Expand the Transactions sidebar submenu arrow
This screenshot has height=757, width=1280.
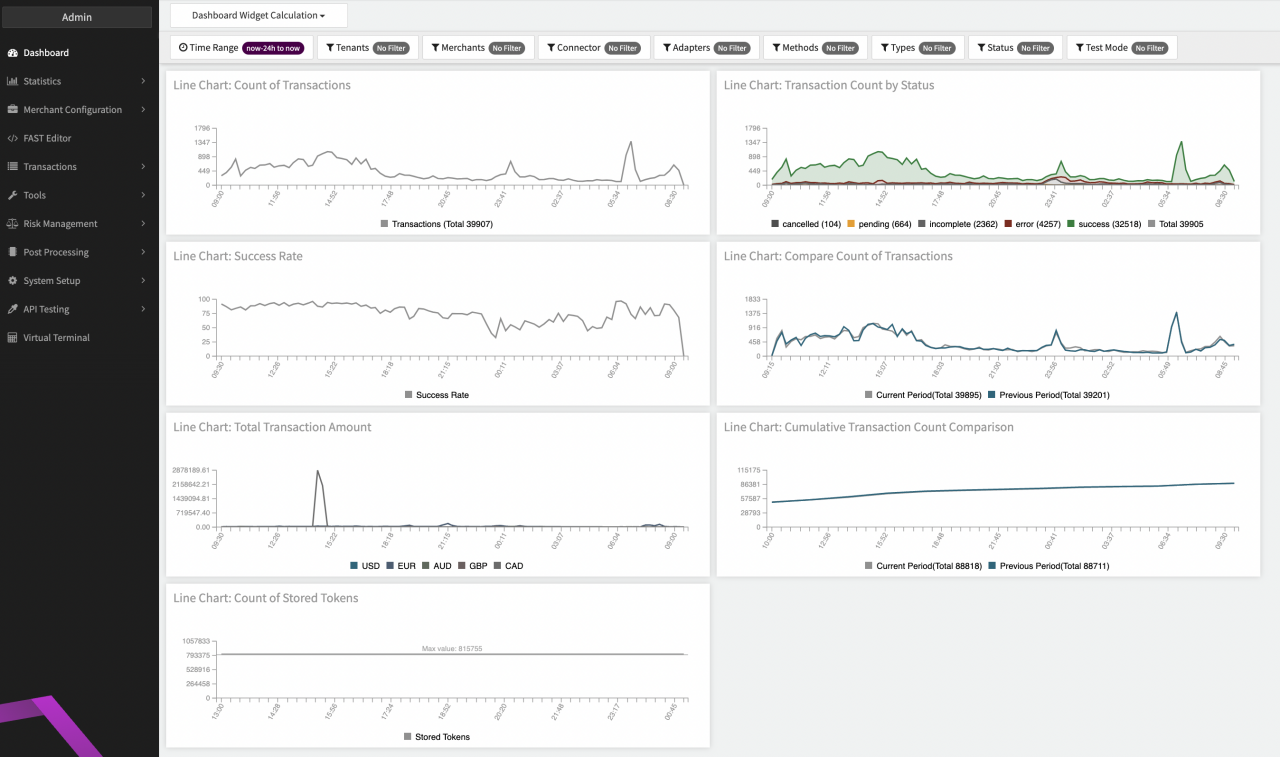pos(143,167)
